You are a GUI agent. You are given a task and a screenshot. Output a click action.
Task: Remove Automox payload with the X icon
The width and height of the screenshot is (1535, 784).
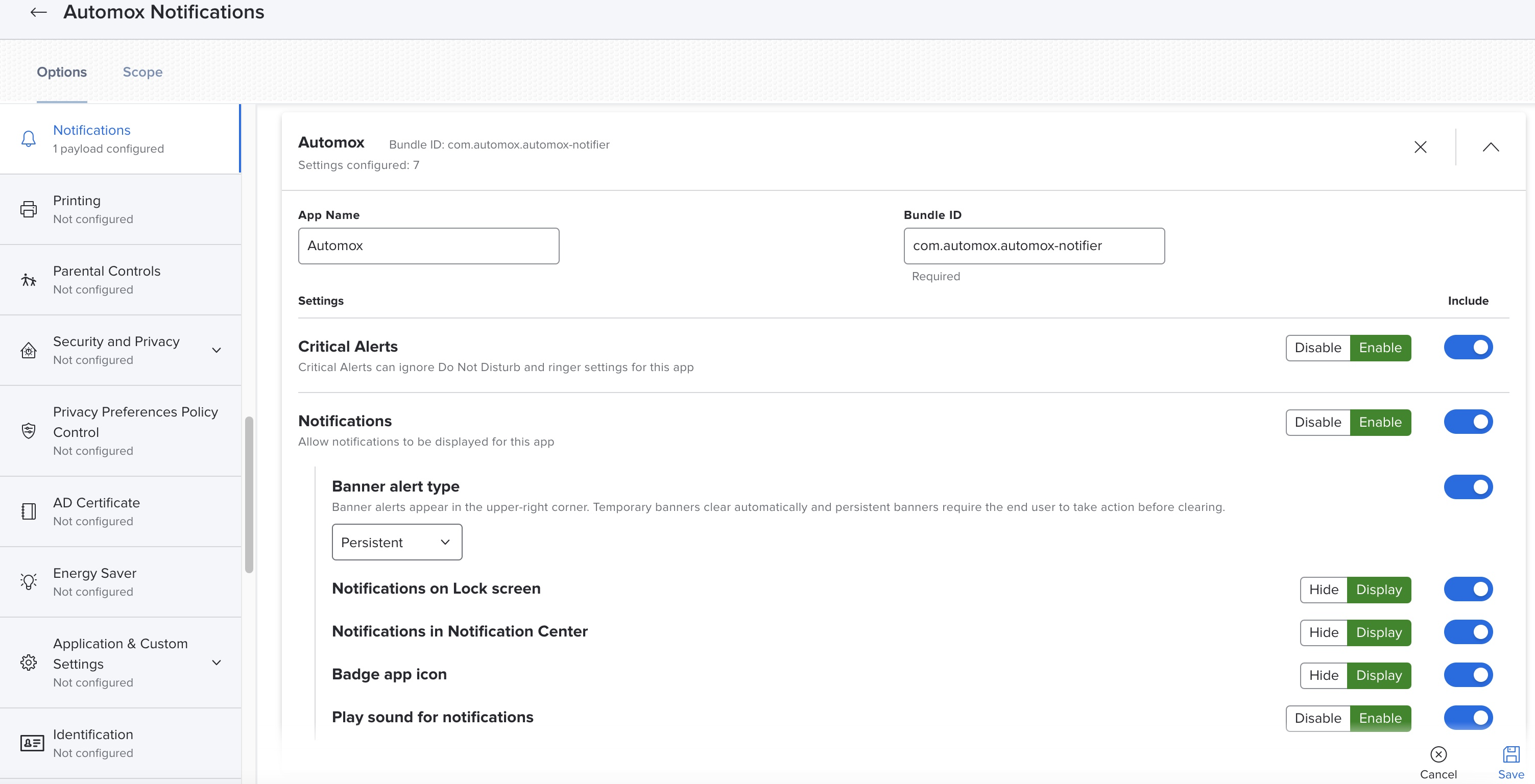[1421, 147]
